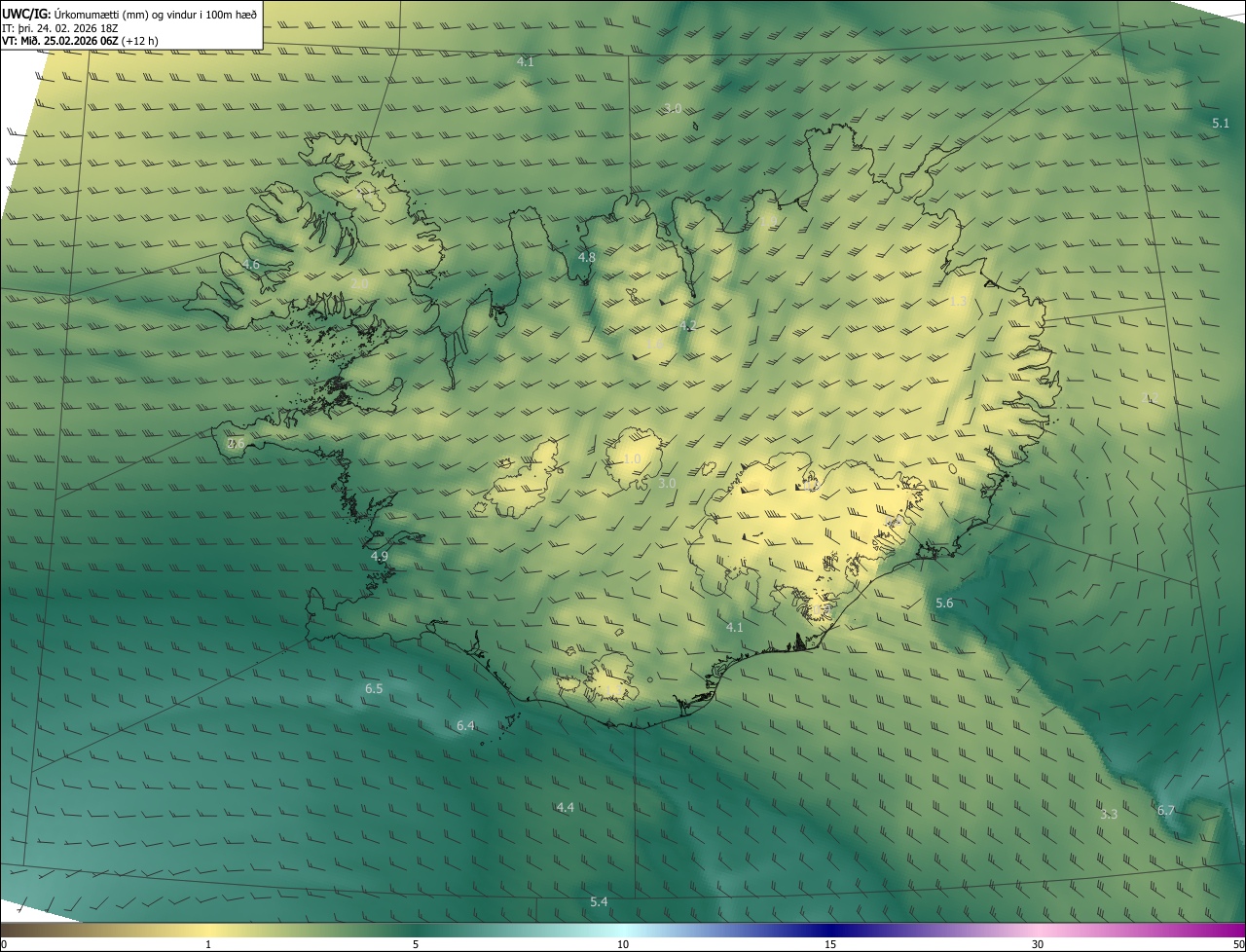The image size is (1246, 952).
Task: Click the dark navy colorbar segment above tick 15
Action: [x=830, y=931]
